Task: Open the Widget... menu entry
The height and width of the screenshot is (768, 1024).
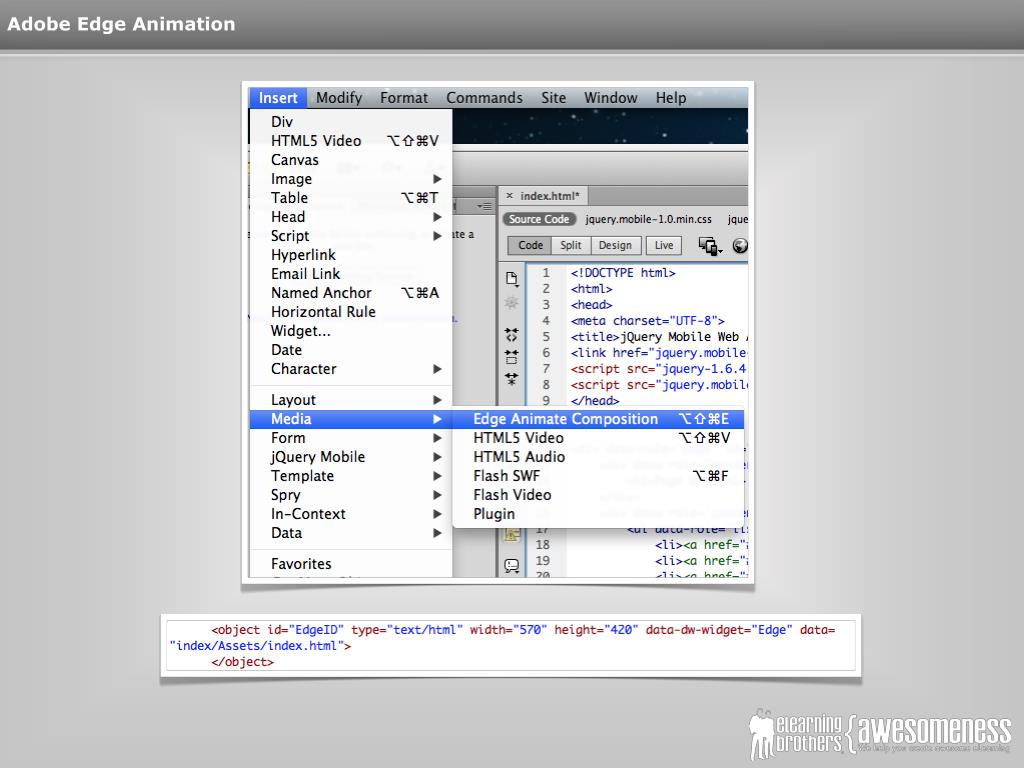Action: pyautogui.click(x=351, y=331)
